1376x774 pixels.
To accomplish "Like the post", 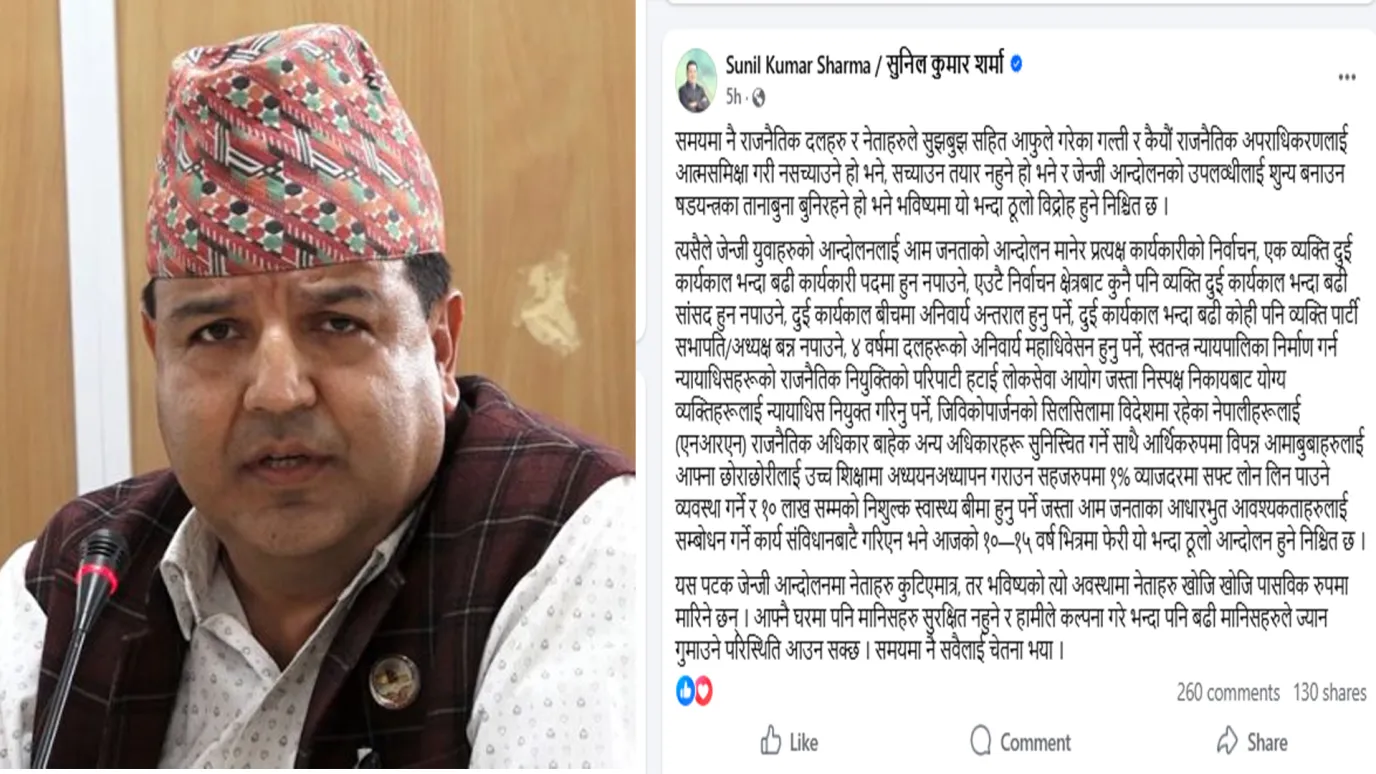I will point(790,742).
